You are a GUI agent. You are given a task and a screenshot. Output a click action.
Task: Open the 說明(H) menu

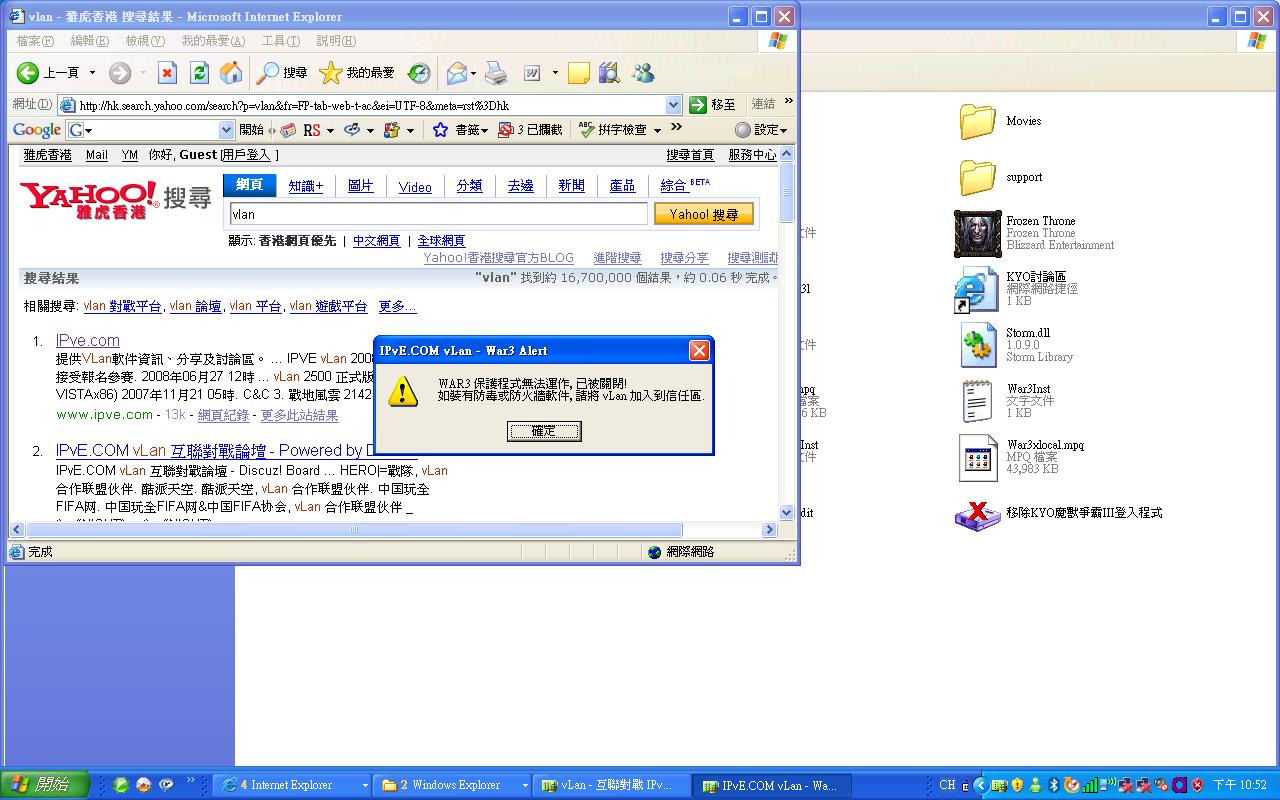tap(335, 41)
